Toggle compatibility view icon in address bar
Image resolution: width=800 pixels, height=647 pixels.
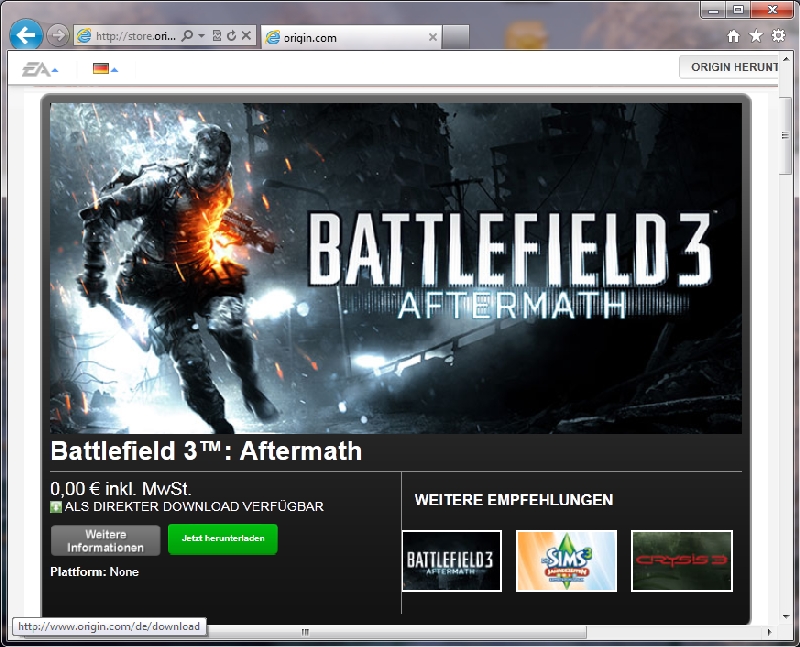217,36
